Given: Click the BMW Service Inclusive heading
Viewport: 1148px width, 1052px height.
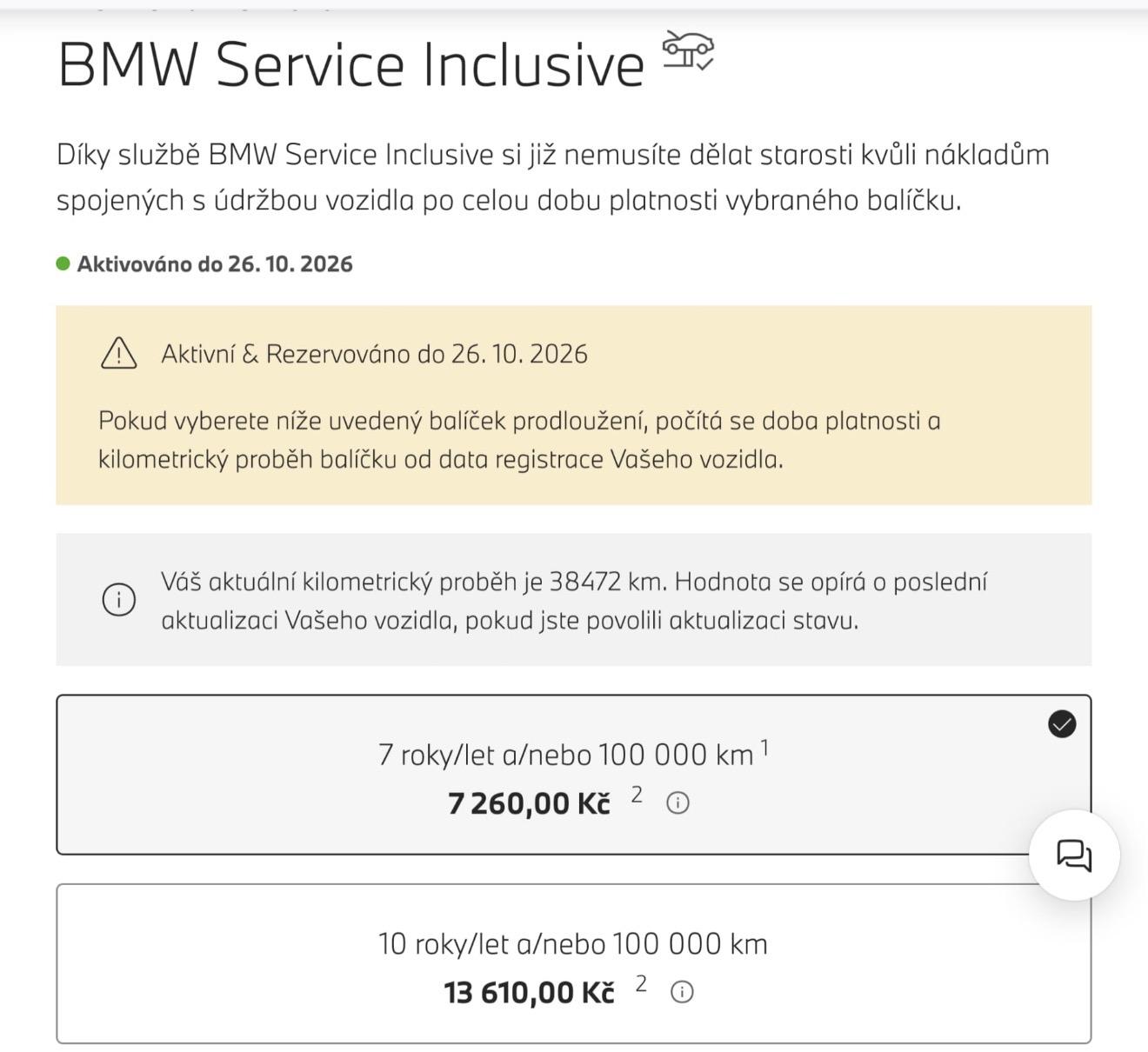Looking at the screenshot, I should [x=350, y=64].
